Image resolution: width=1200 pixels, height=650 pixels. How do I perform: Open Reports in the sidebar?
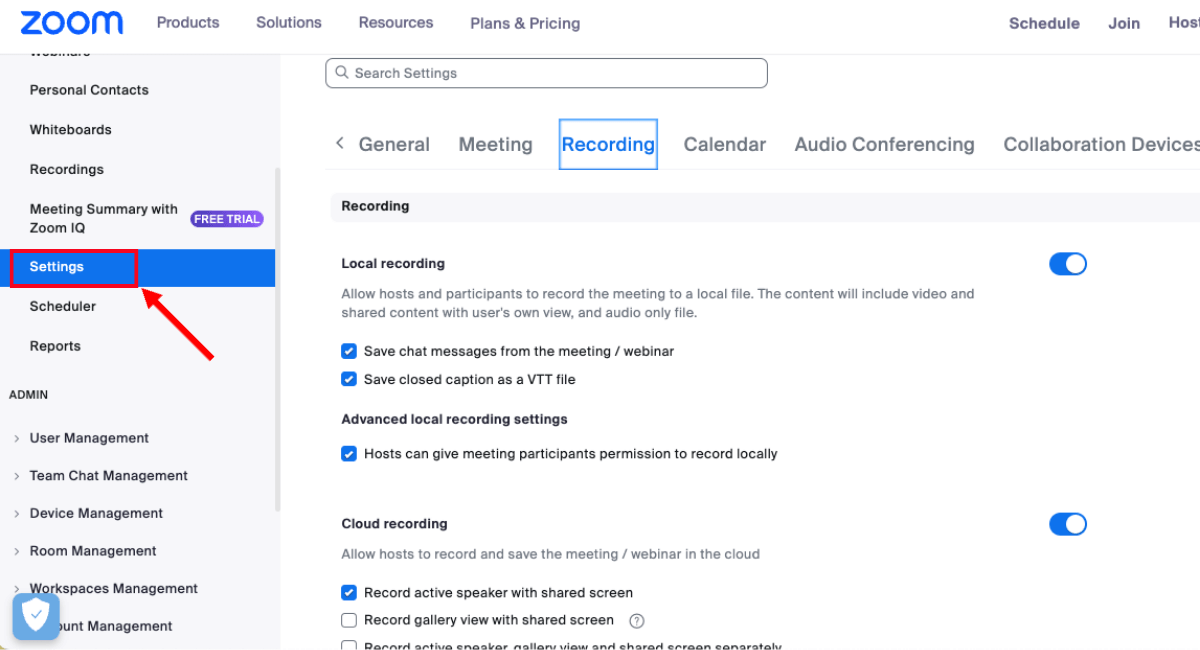(x=55, y=346)
